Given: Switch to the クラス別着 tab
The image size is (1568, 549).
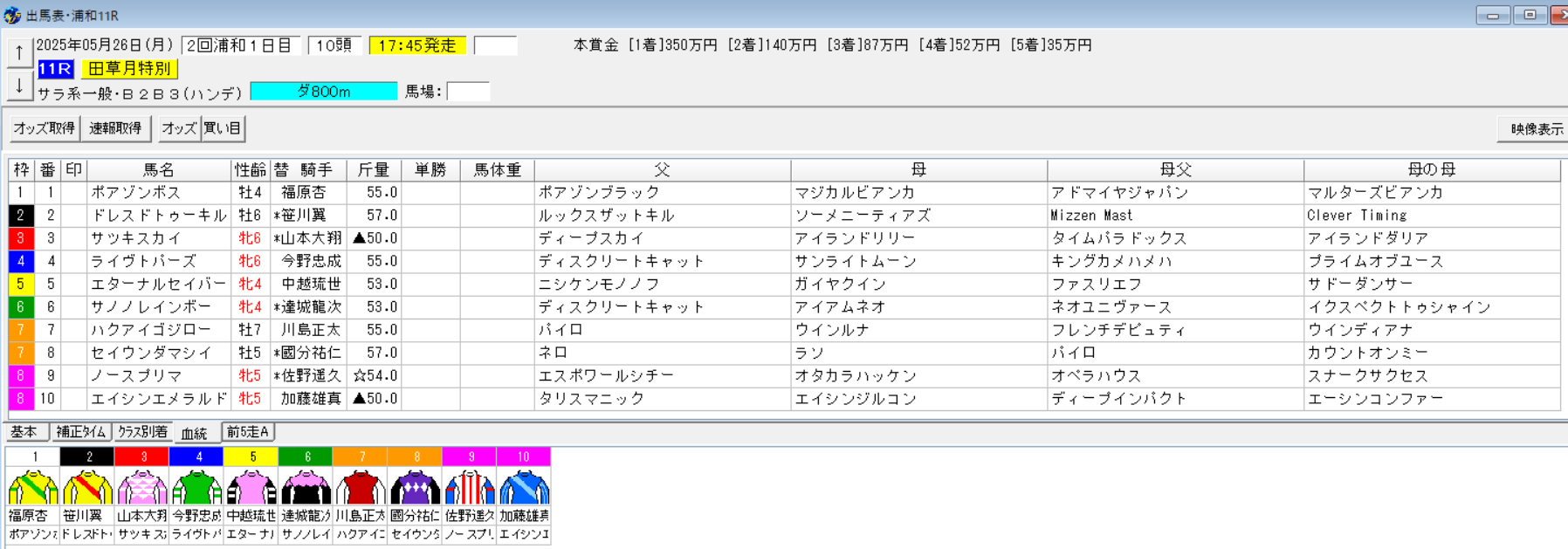Looking at the screenshot, I should [x=142, y=432].
